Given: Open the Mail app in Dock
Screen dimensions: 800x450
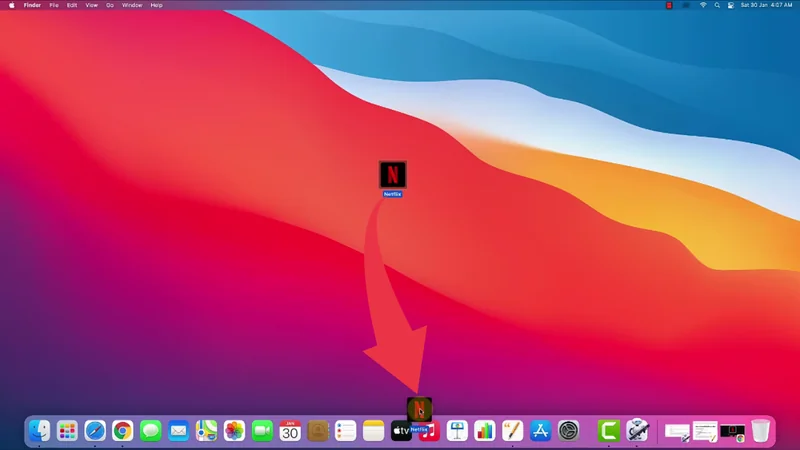Looking at the screenshot, I should 179,431.
